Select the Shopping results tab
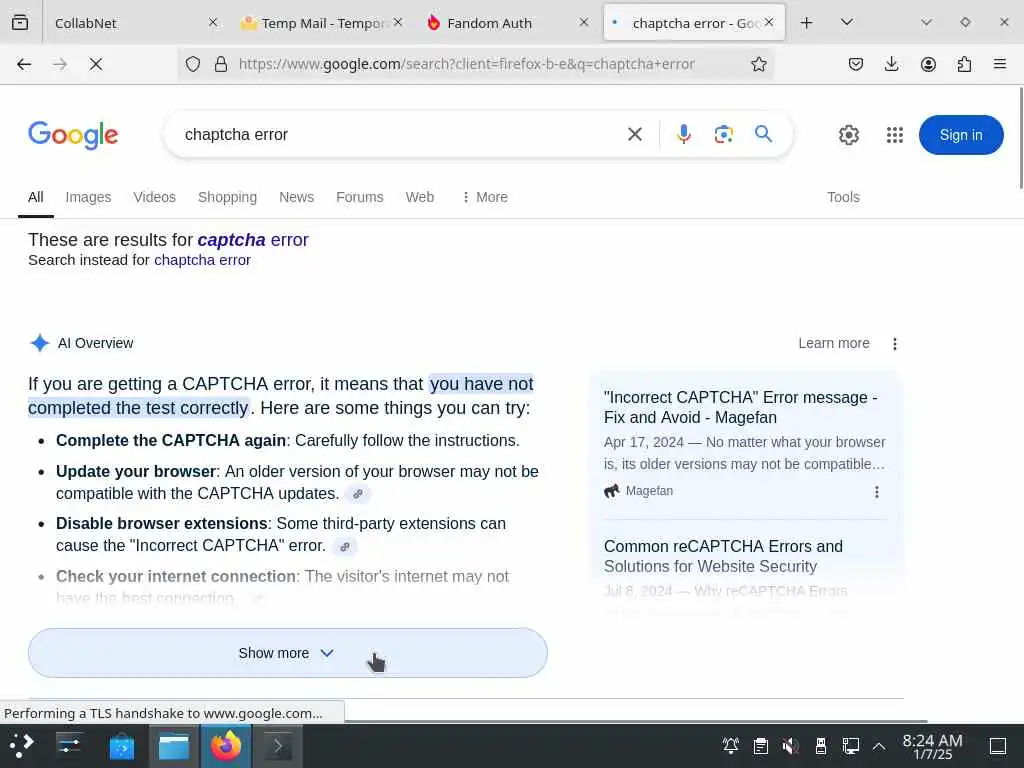The image size is (1024, 768). tap(227, 197)
